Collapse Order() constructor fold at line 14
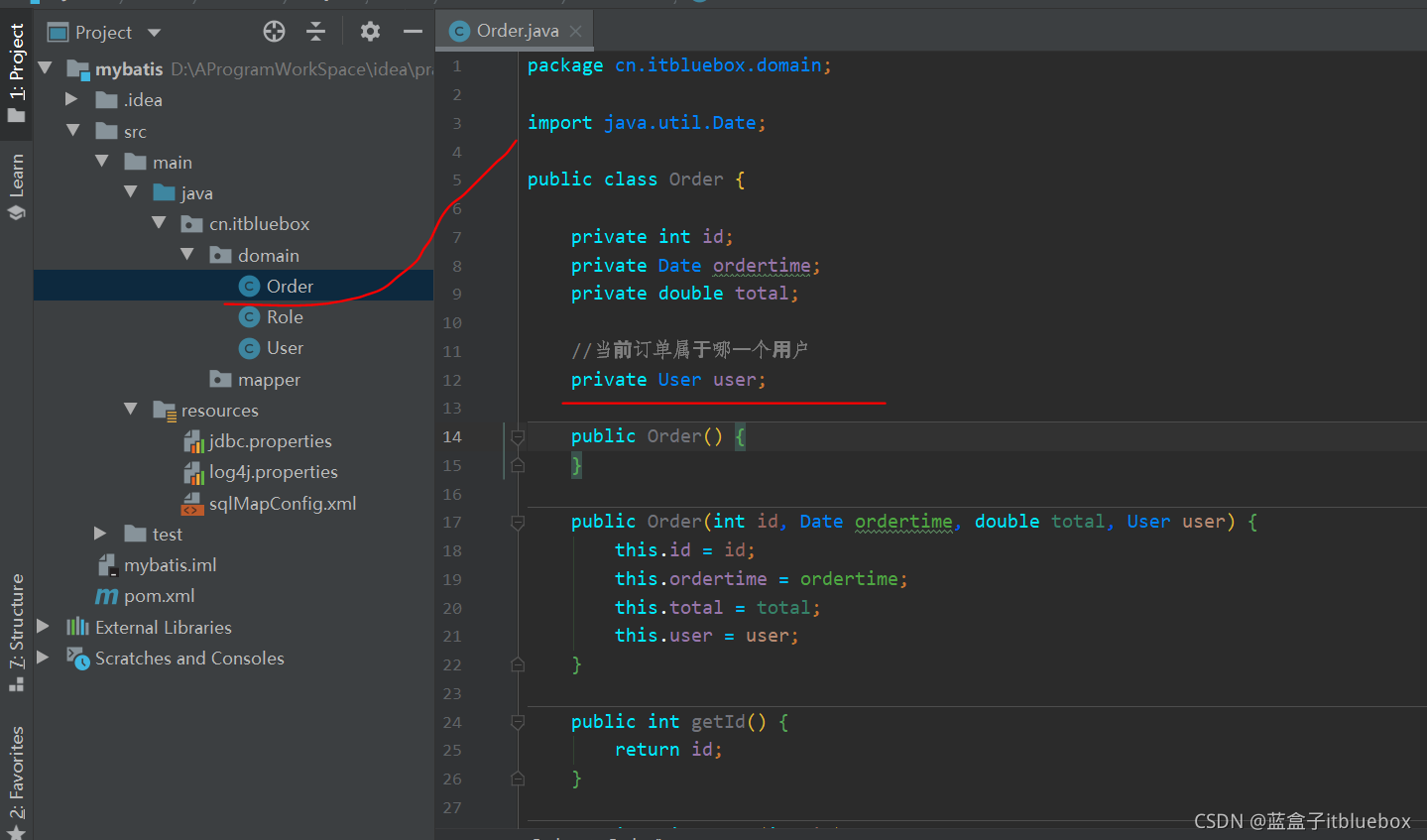1427x840 pixels. [517, 436]
